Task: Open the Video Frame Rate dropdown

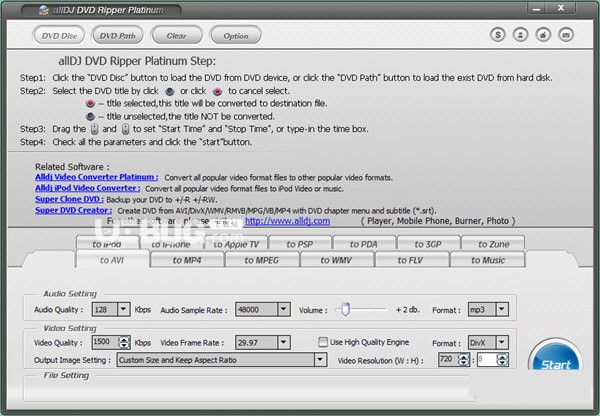Action: 284,343
